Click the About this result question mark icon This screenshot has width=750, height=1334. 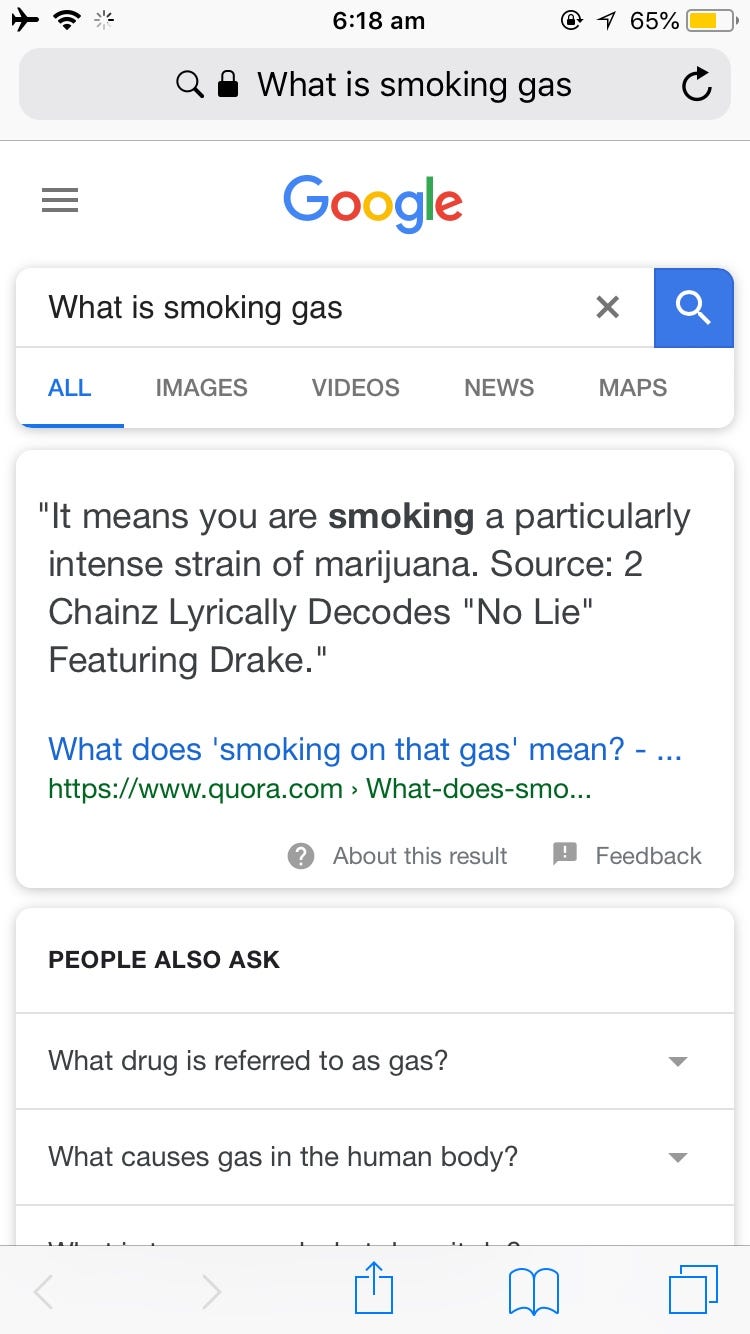[301, 856]
